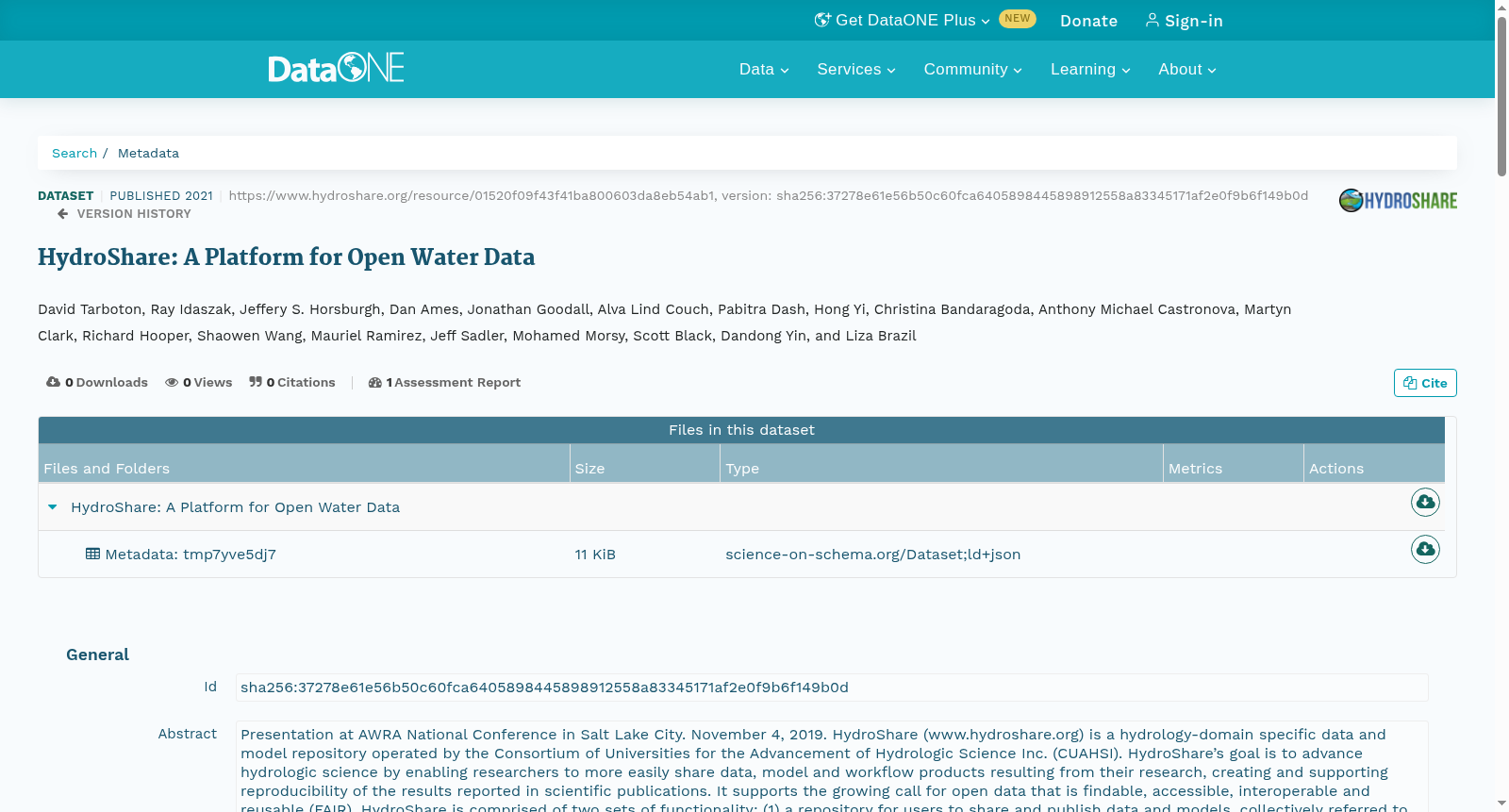Click the scrollbar up arrow
Image resolution: width=1509 pixels, height=812 pixels.
click(1501, 8)
